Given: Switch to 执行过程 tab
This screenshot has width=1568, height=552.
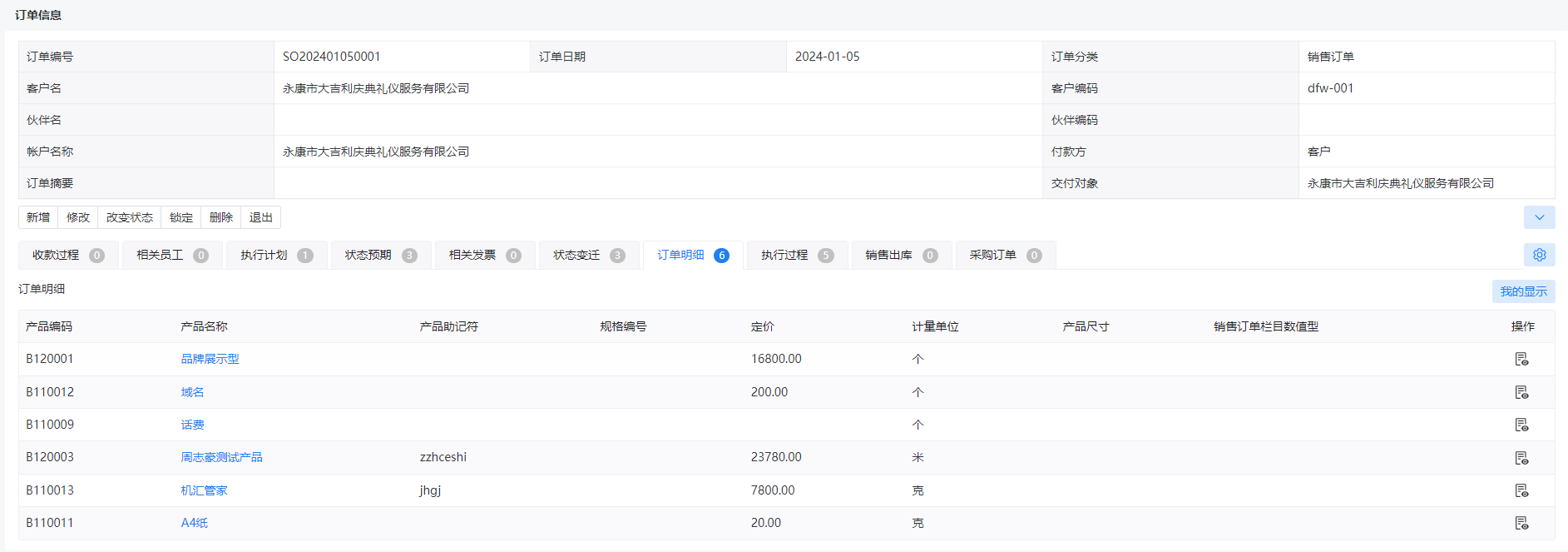Looking at the screenshot, I should [797, 255].
